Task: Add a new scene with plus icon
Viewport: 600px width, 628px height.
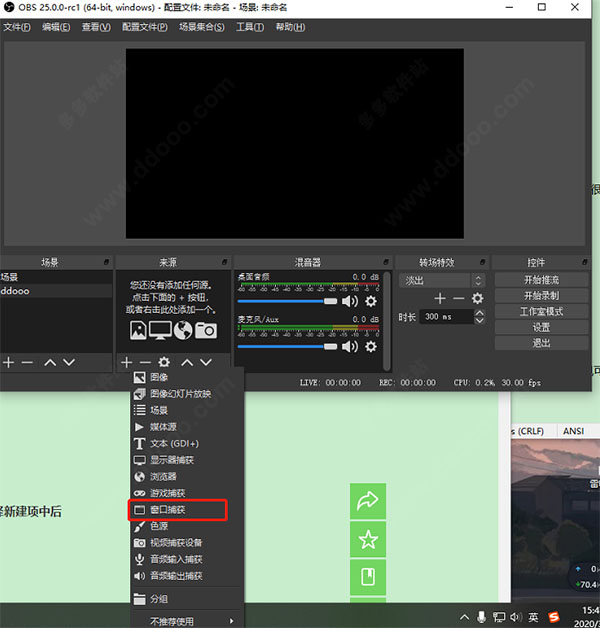Action: [9, 362]
